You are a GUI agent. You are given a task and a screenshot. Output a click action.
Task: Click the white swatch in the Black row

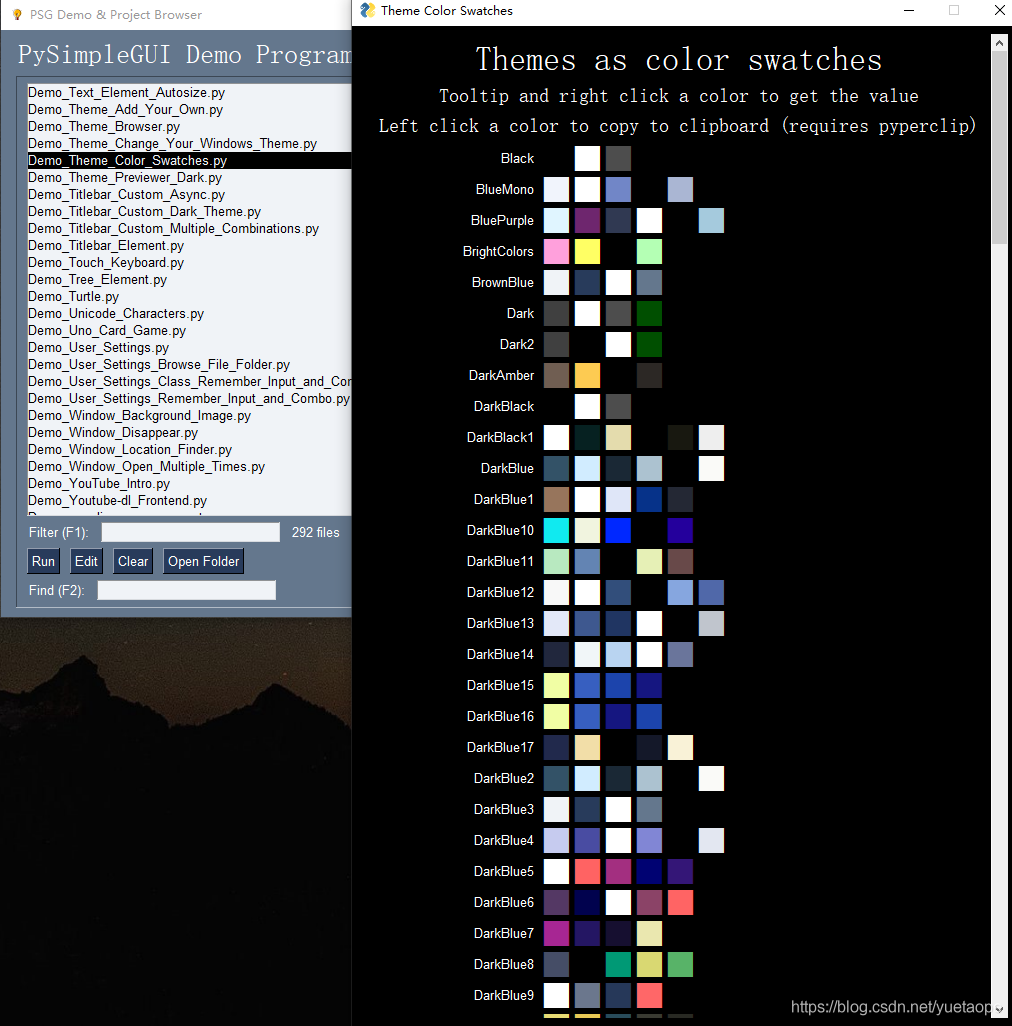[x=587, y=158]
